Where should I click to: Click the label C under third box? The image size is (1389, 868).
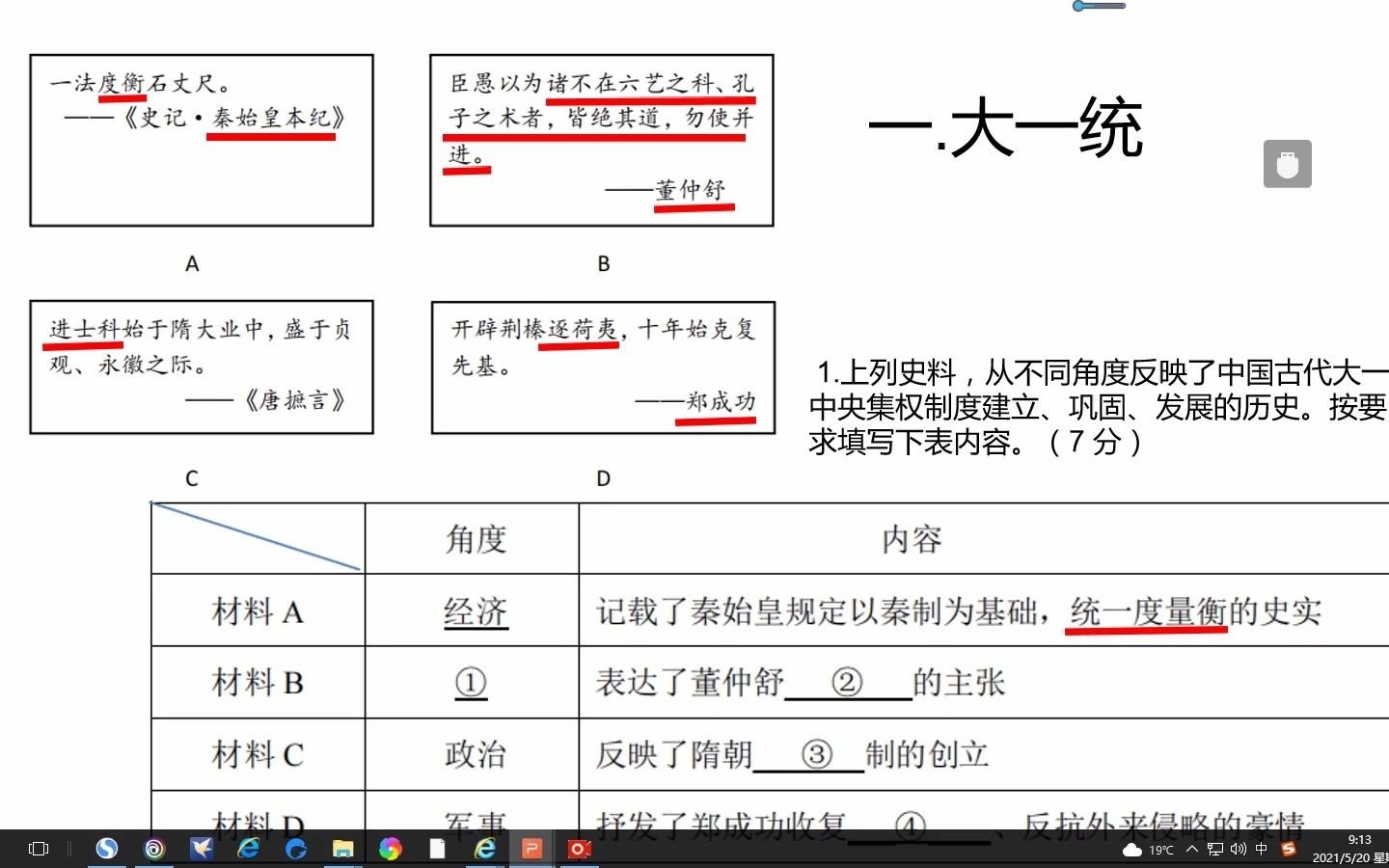(191, 478)
